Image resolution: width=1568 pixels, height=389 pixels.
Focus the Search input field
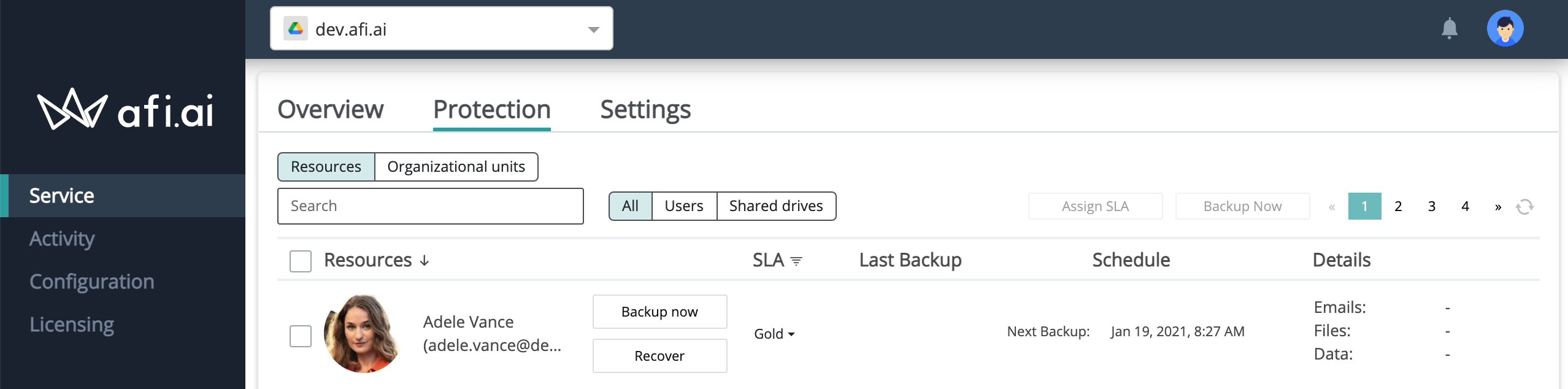pos(430,206)
